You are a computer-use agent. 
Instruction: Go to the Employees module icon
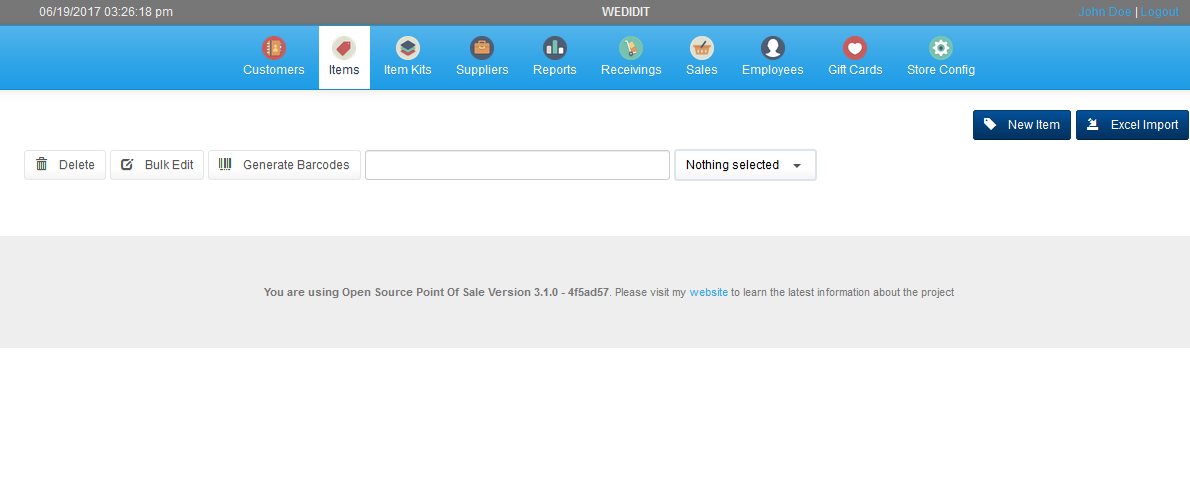coord(773,49)
